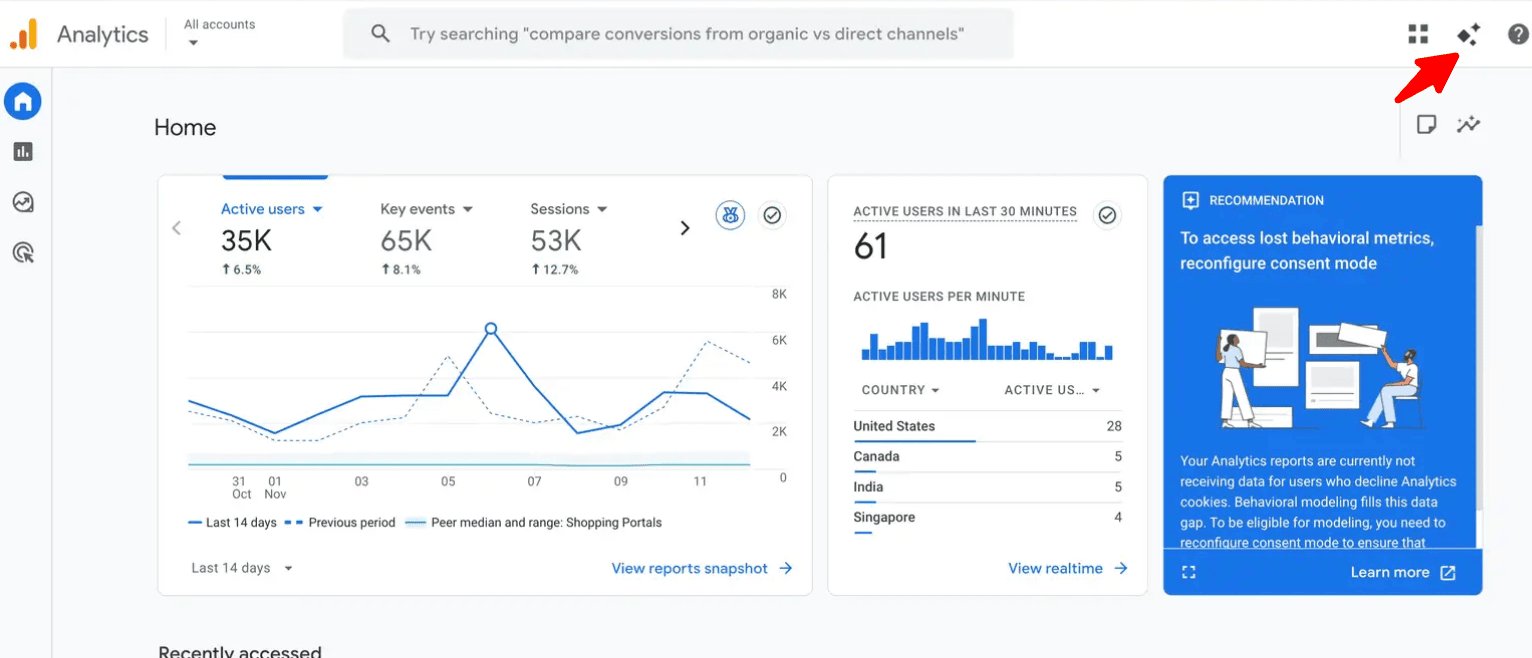
Task: Select the Reports icon in the left sidebar
Action: [x=22, y=151]
